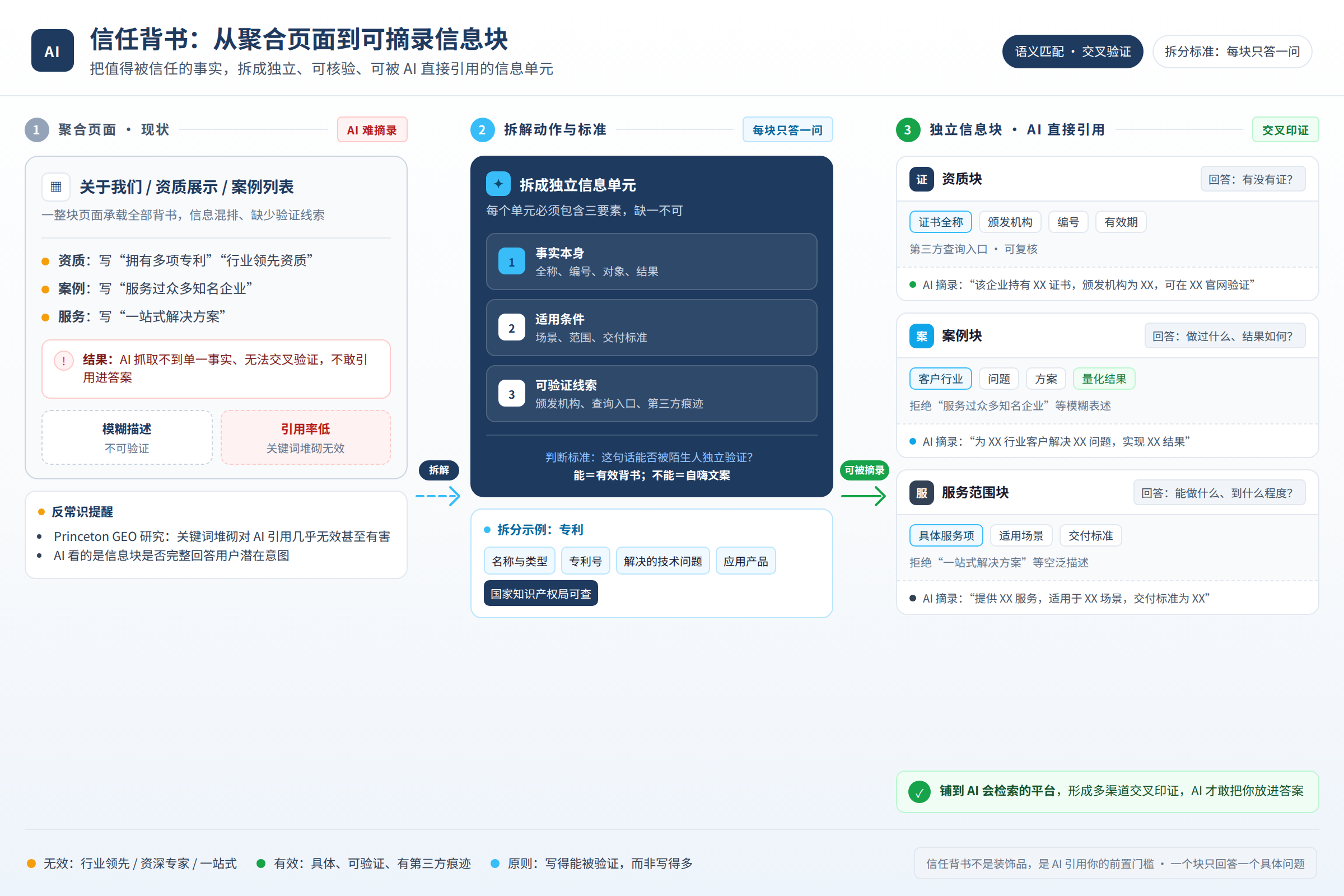Click the red exclamation warning icon
This screenshot has height=896, width=1344.
(63, 361)
